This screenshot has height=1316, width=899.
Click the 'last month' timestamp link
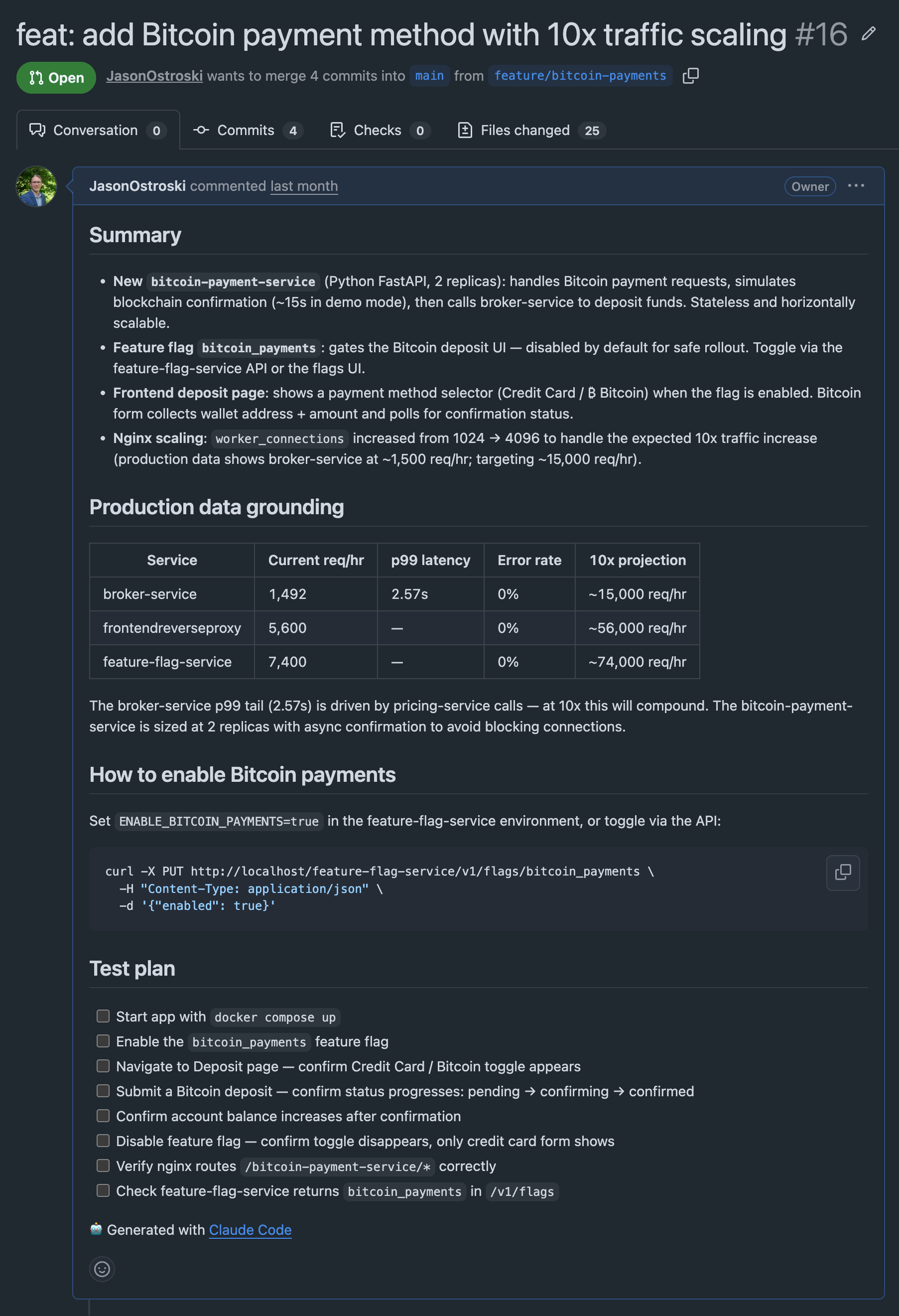click(x=304, y=186)
